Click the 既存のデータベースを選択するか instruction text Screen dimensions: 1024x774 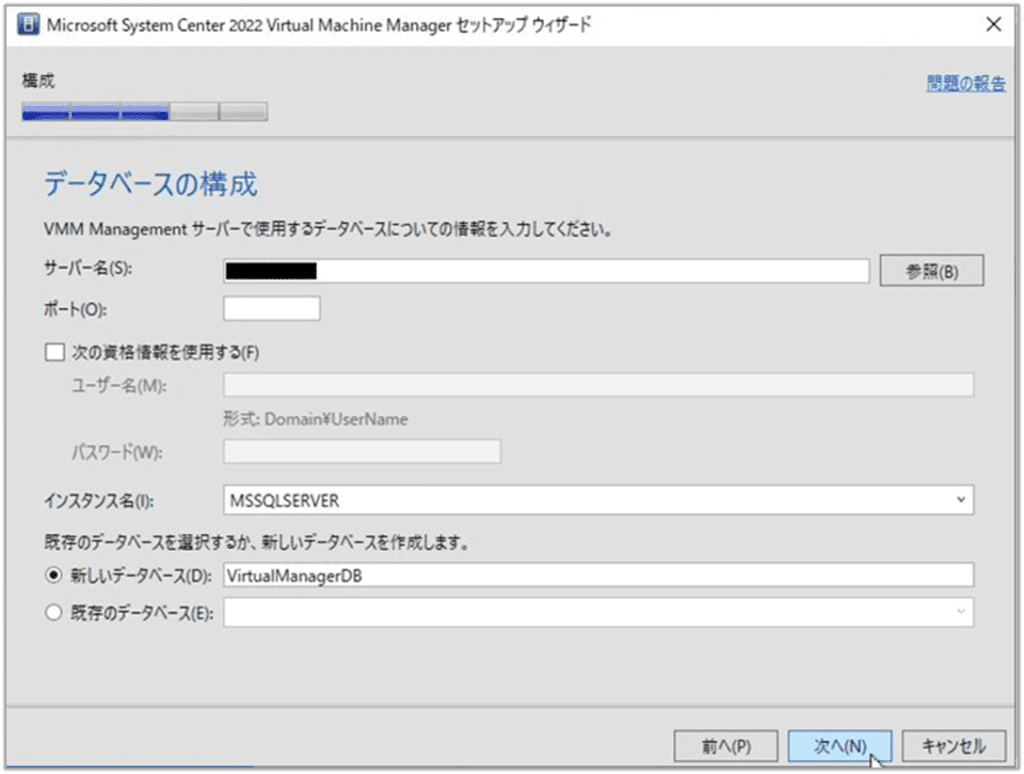coord(256,542)
